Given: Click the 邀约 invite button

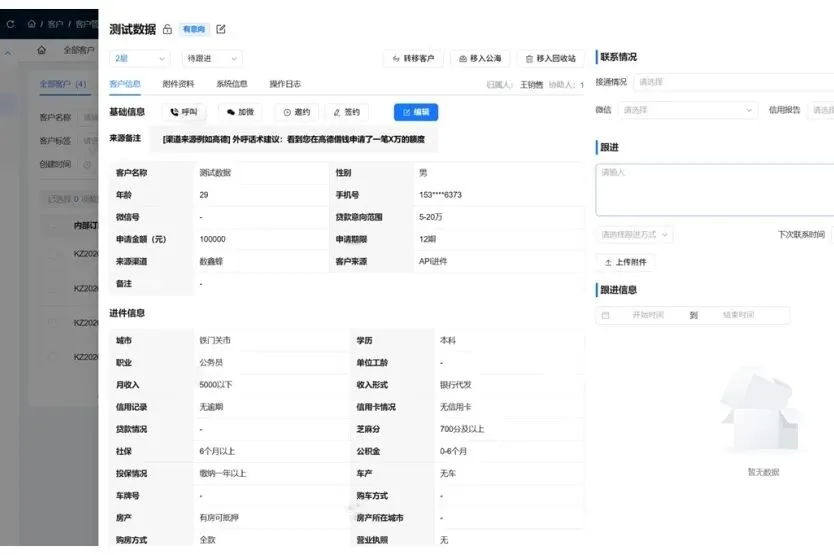Looking at the screenshot, I should tap(297, 112).
